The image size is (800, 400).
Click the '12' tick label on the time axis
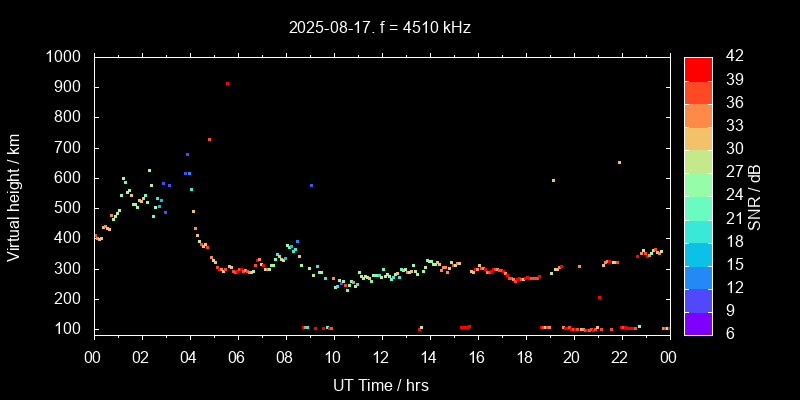[x=381, y=358]
